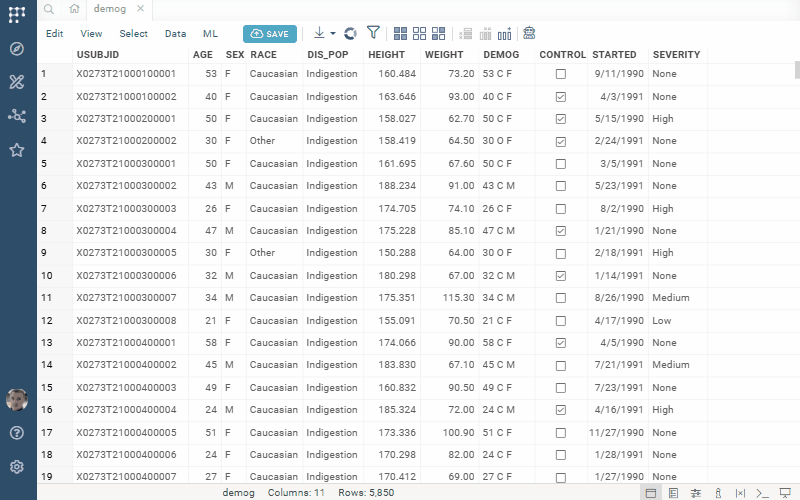Click the WEIGHT column header

(x=444, y=55)
